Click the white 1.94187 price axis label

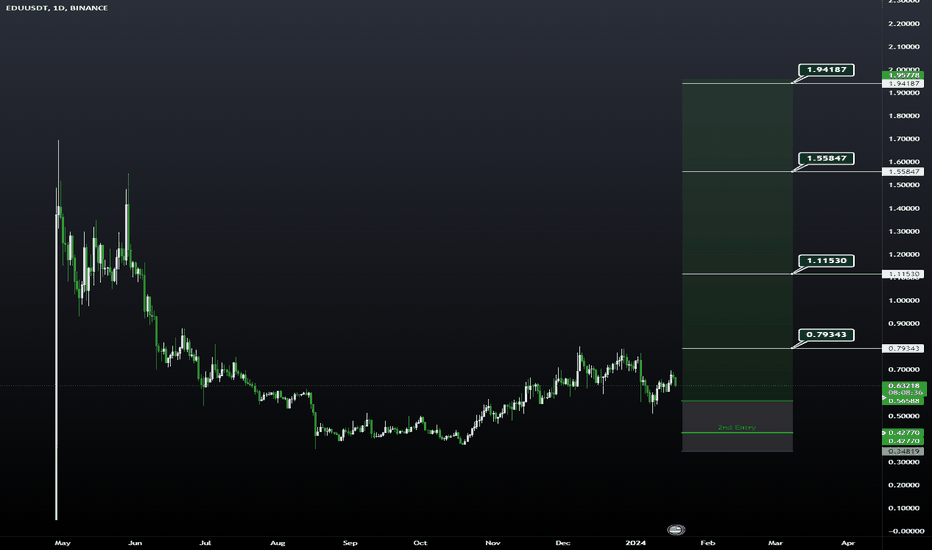903,84
